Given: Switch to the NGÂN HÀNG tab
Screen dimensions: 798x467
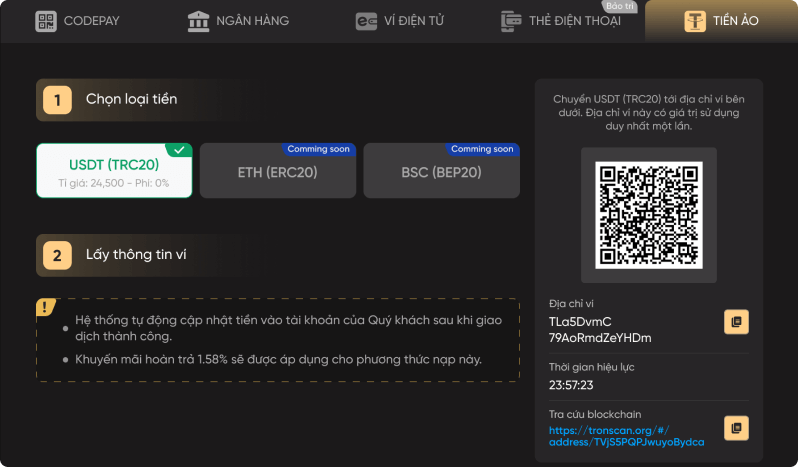Looking at the screenshot, I should (x=238, y=21).
